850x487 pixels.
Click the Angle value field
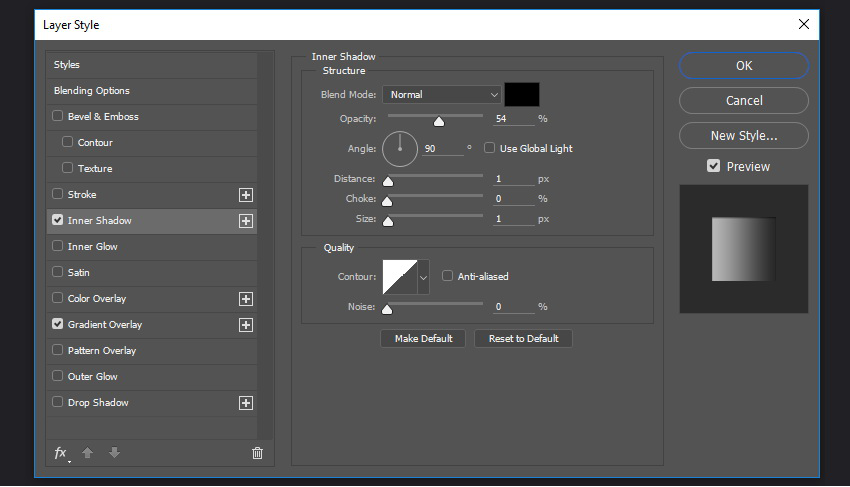click(x=443, y=149)
